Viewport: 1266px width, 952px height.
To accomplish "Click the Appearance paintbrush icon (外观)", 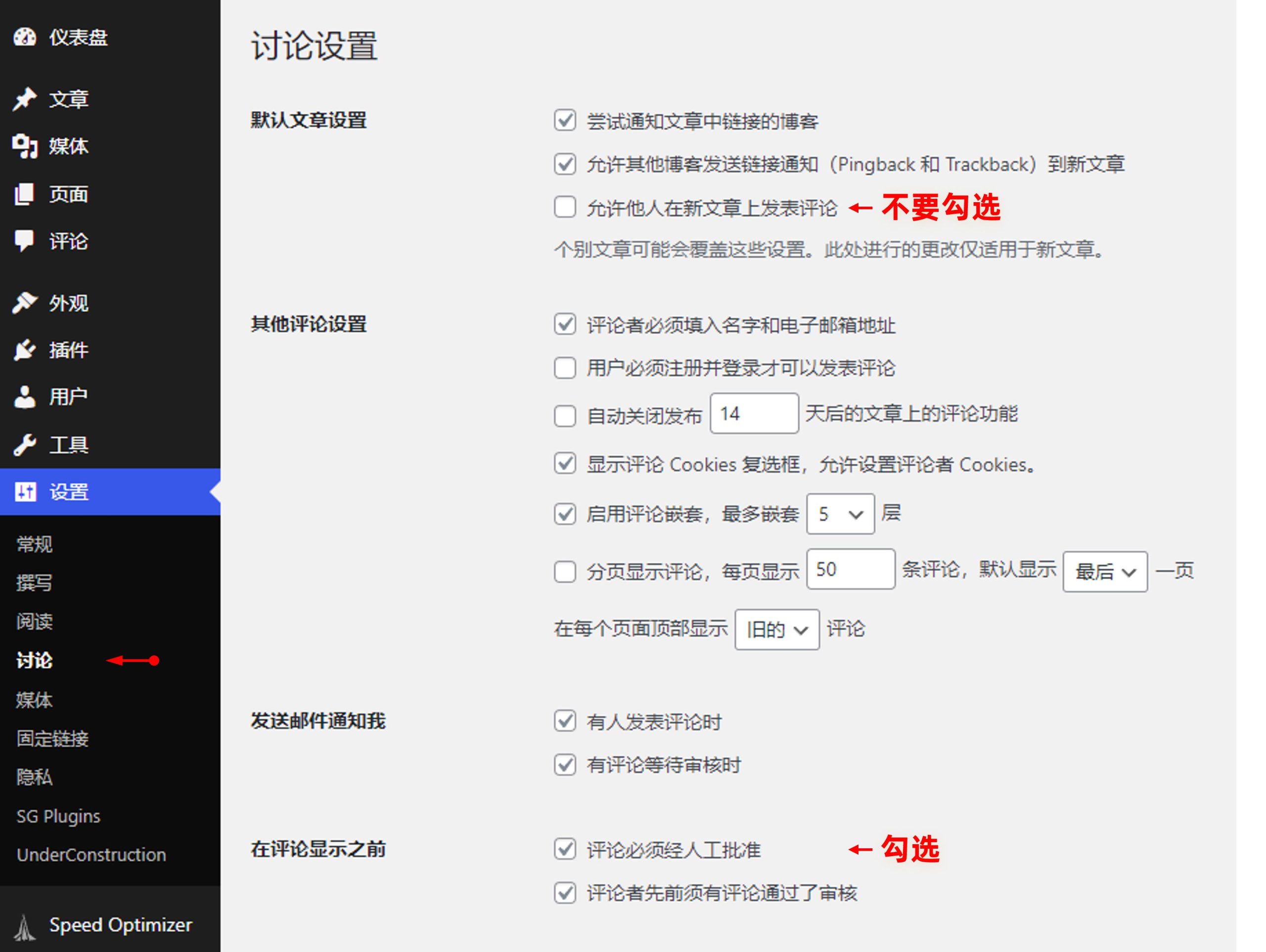I will (25, 303).
